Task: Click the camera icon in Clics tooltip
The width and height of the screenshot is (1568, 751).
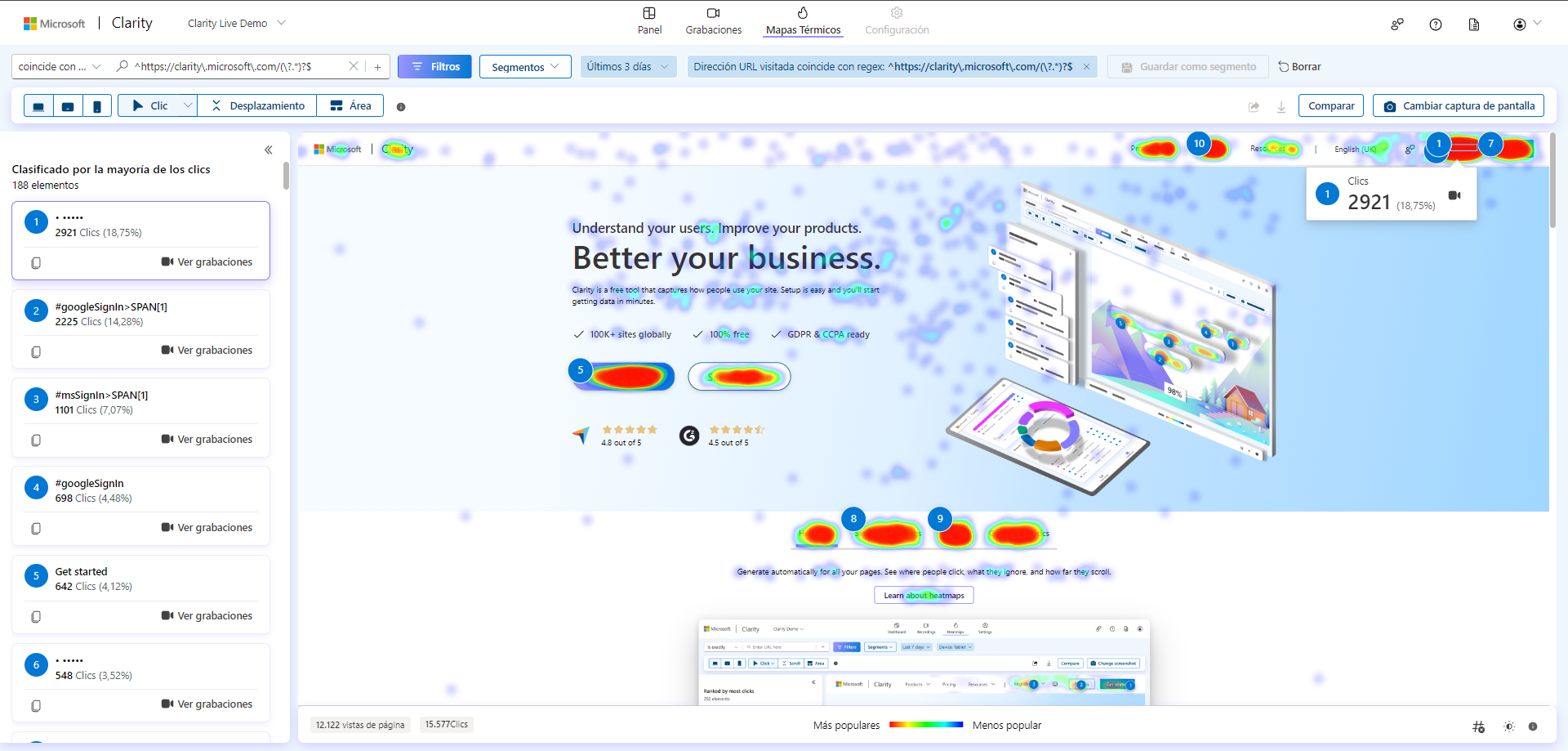Action: (1454, 195)
